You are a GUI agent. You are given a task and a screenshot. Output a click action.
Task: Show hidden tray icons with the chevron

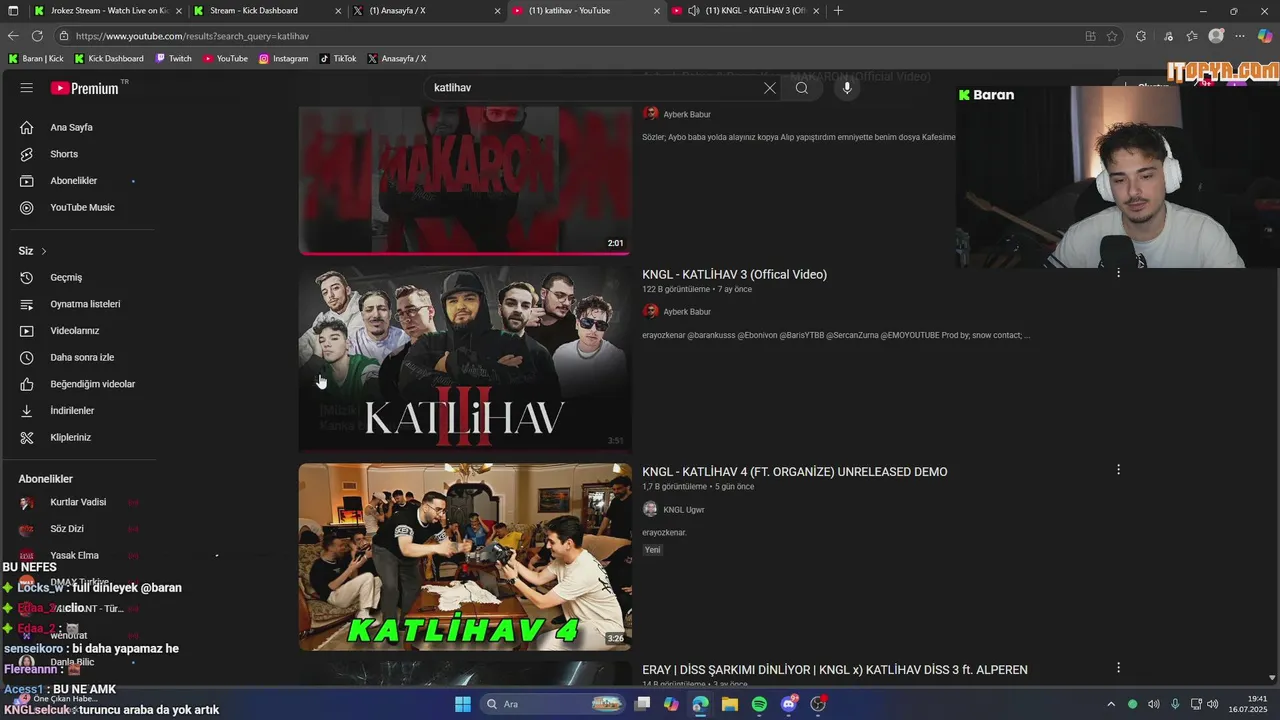[1110, 704]
